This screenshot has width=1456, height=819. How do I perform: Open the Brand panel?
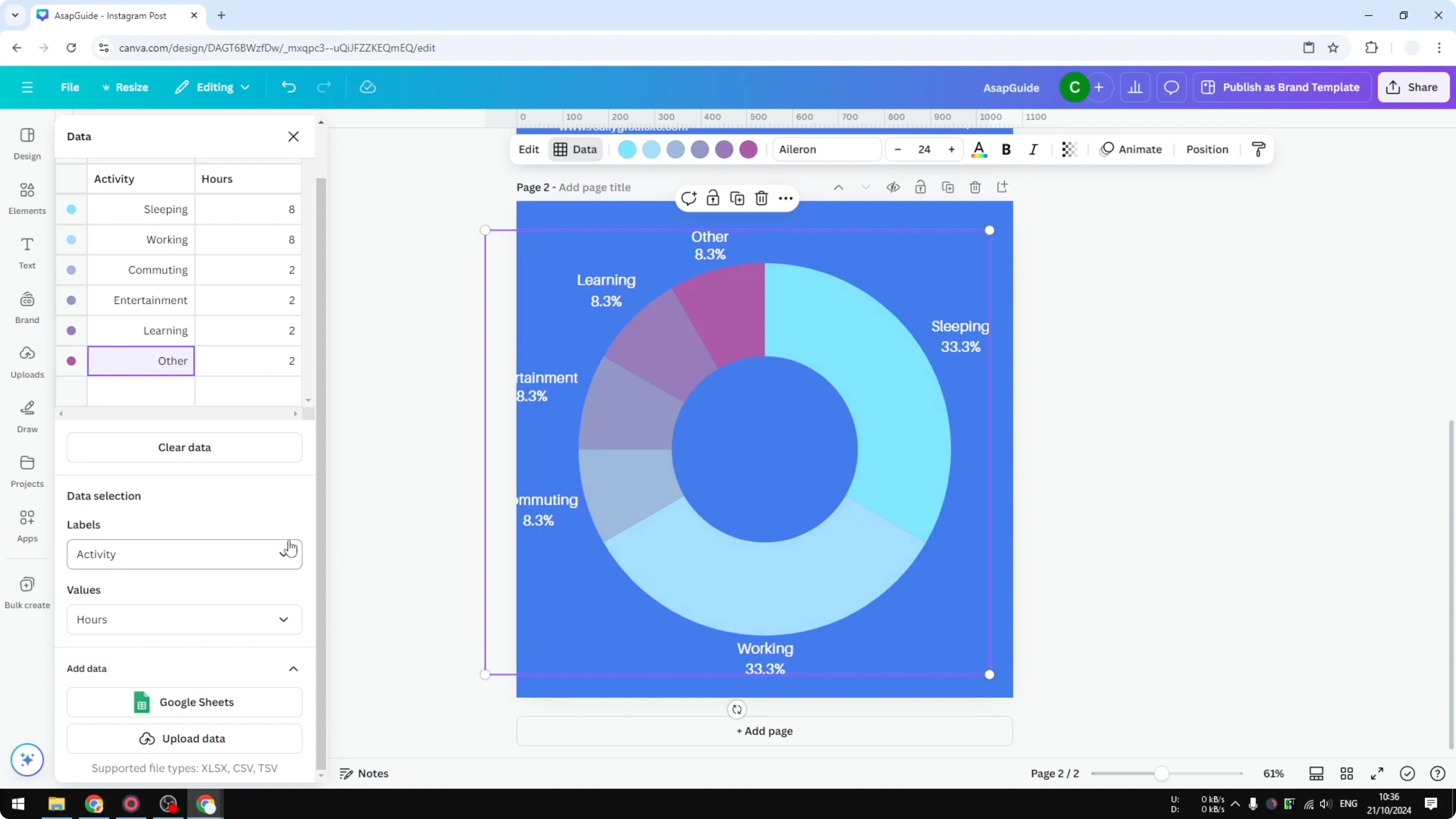tap(27, 306)
